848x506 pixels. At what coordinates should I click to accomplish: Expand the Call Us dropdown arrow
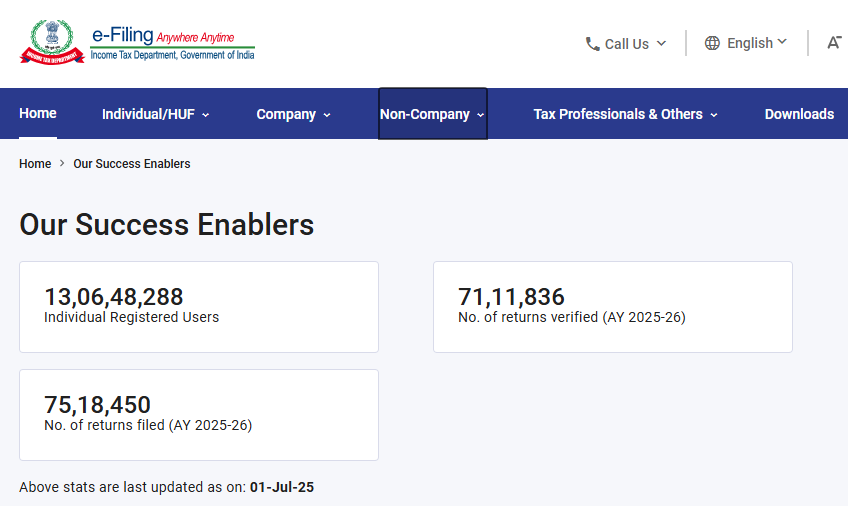661,44
